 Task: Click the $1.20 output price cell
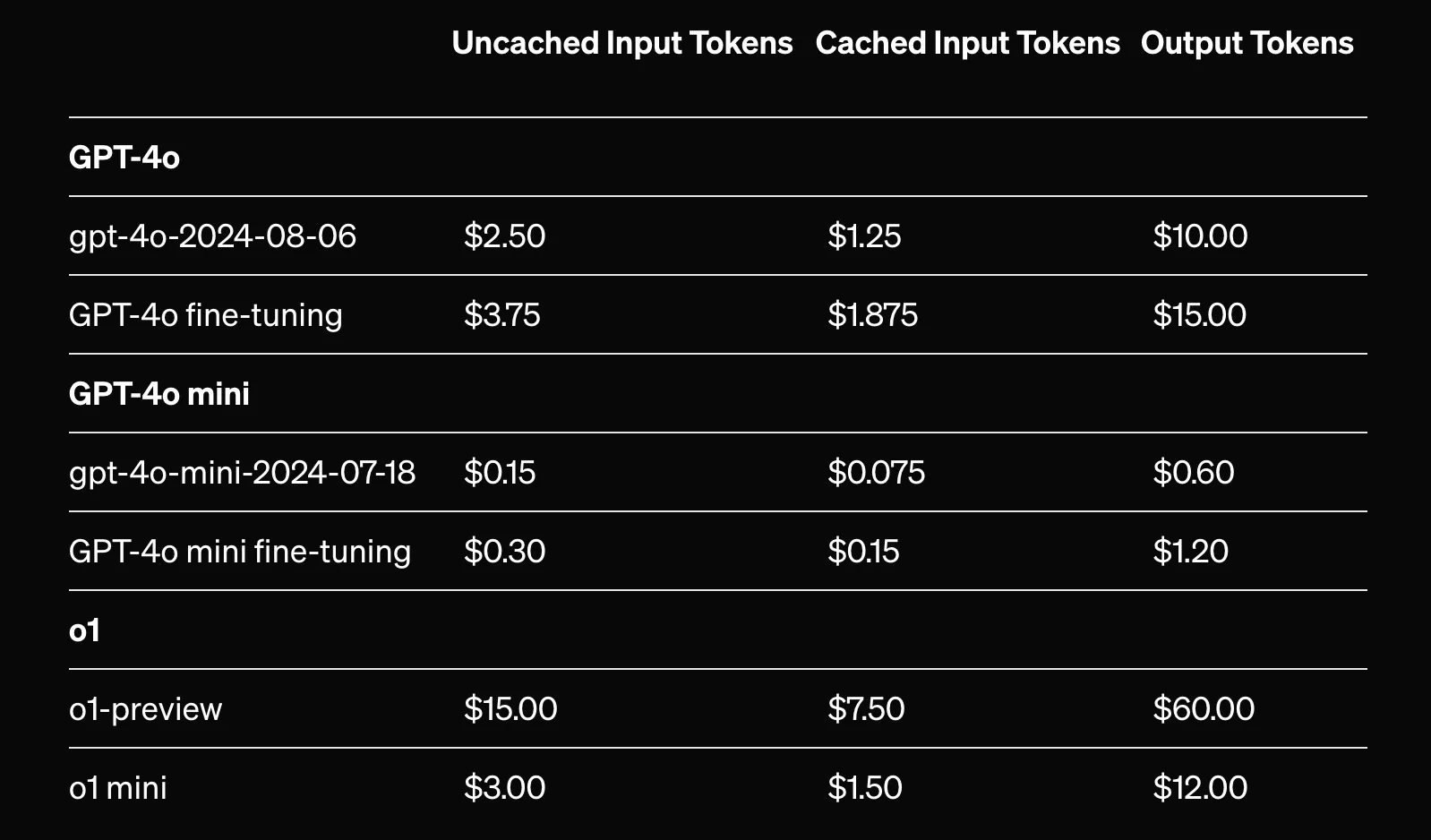1190,552
